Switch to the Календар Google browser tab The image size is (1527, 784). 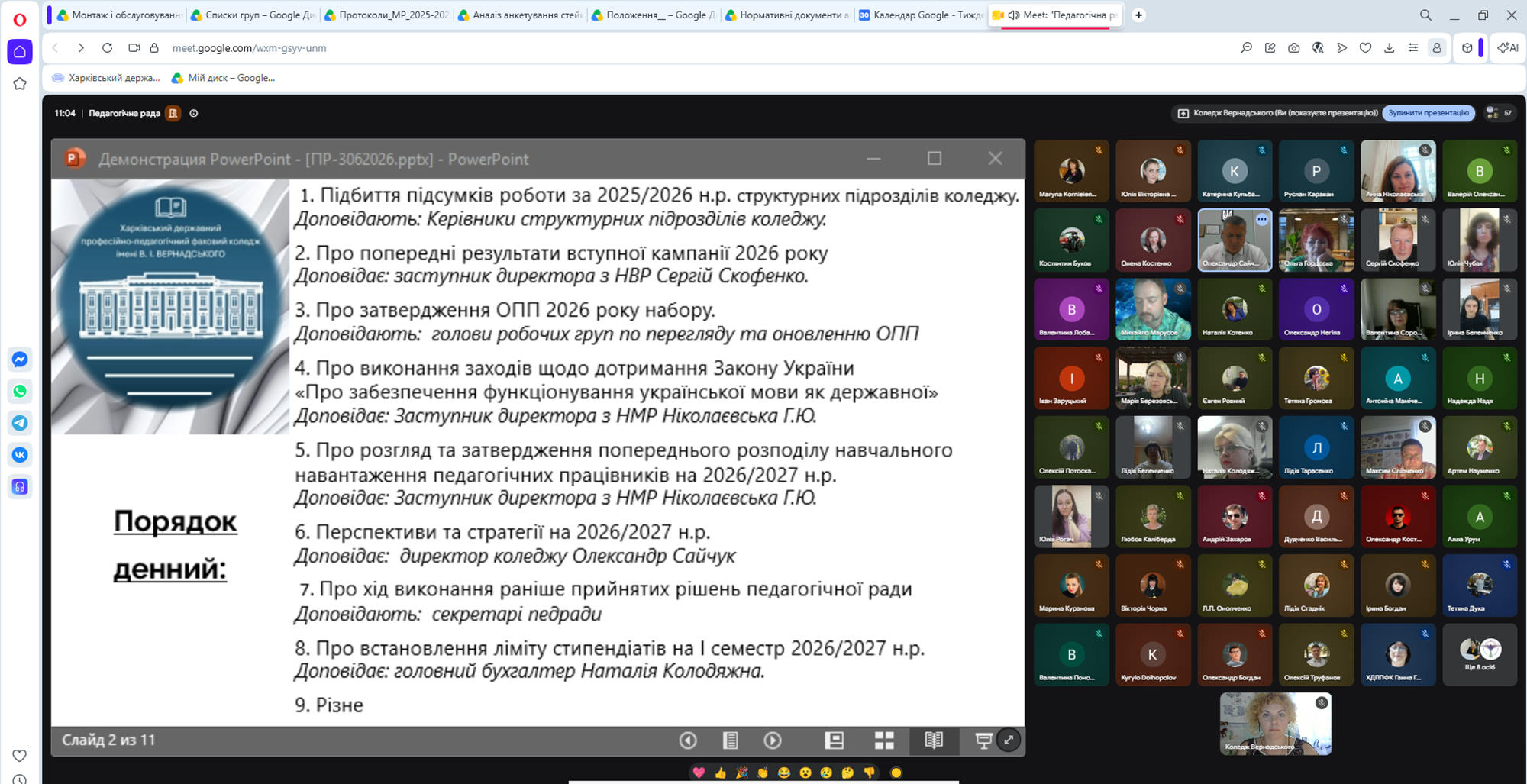pos(921,15)
